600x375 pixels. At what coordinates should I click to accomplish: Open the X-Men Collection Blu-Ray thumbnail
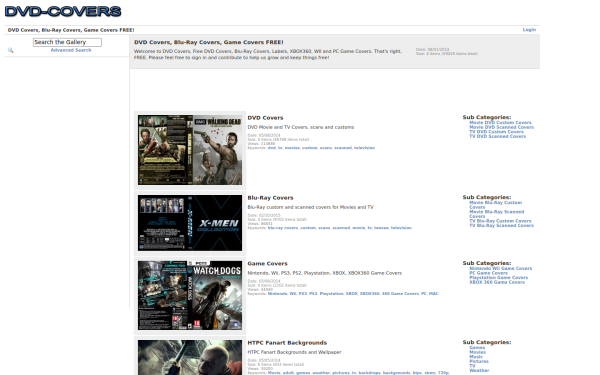190,223
